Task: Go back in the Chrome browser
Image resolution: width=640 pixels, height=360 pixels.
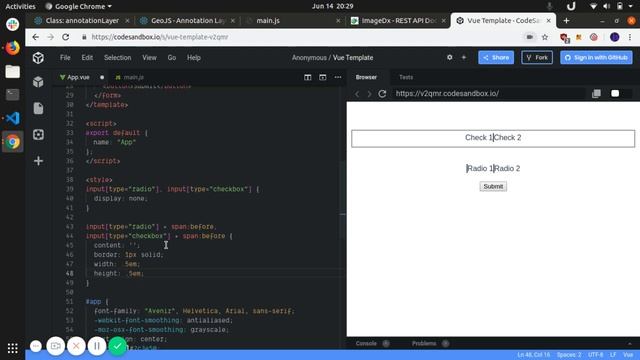Action: [36, 37]
